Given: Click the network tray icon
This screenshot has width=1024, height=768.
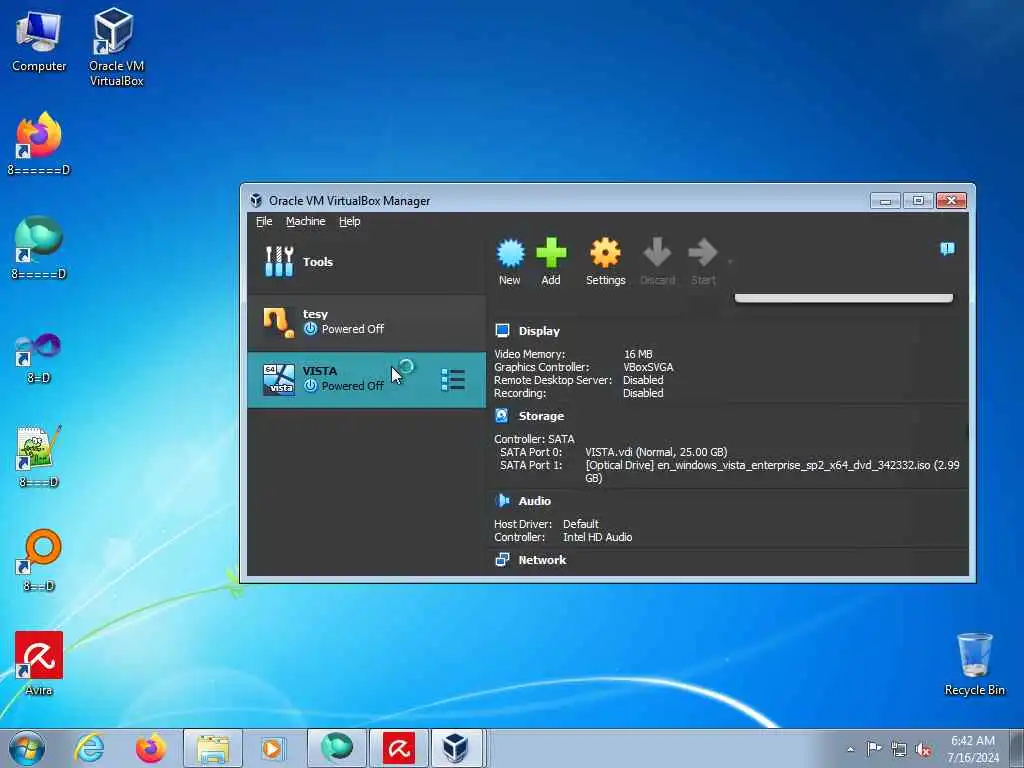Looking at the screenshot, I should [x=899, y=750].
